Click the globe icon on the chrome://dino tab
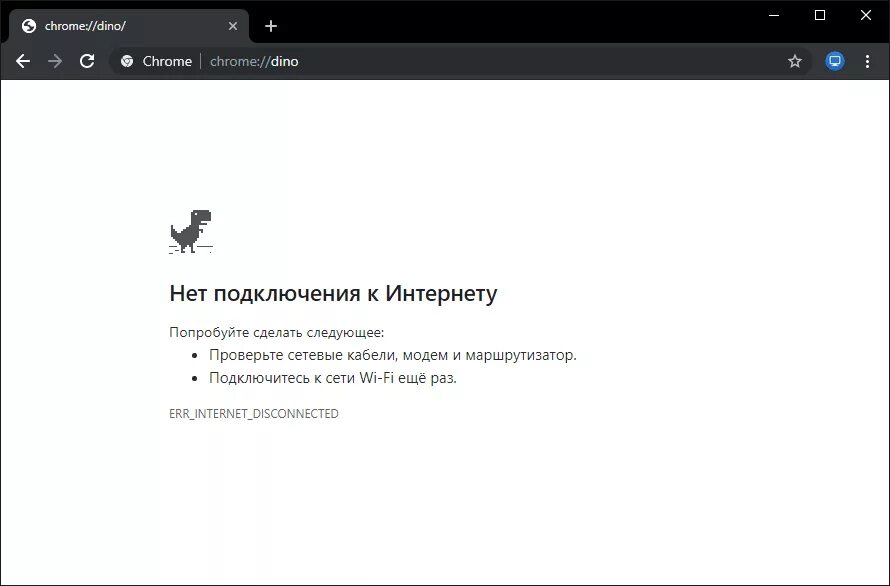 (27, 27)
